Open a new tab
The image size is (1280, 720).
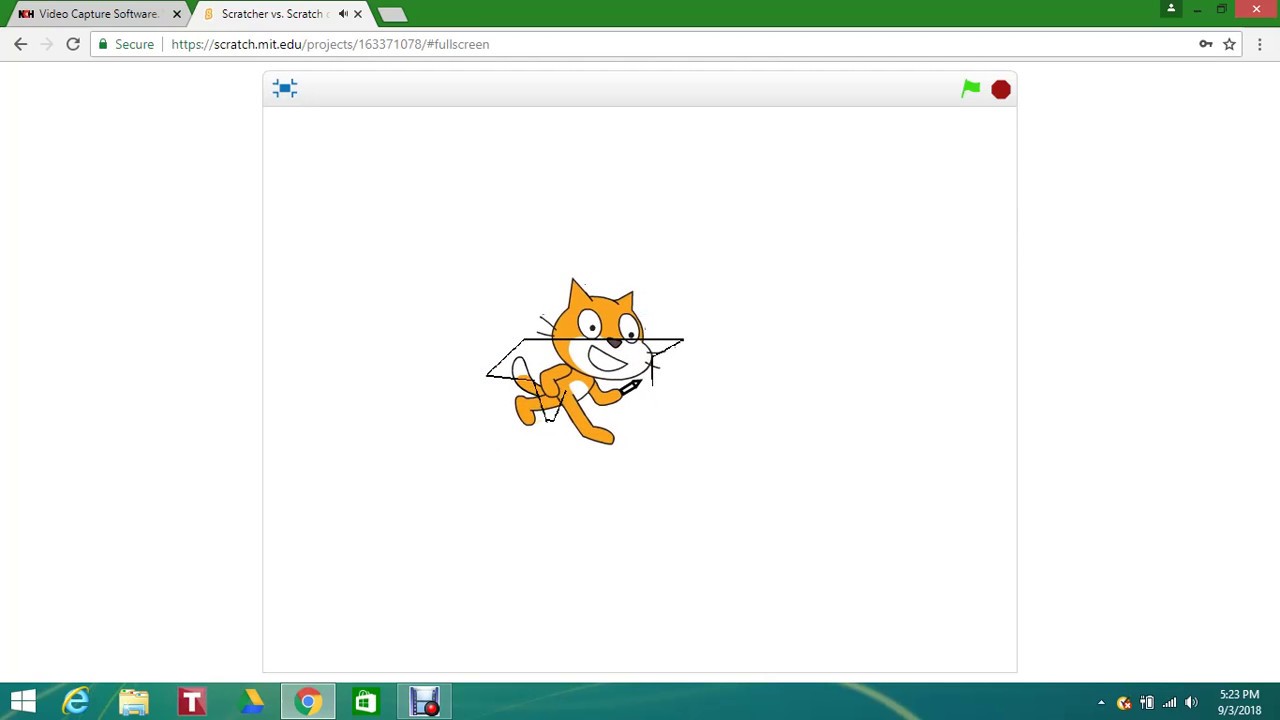[392, 14]
